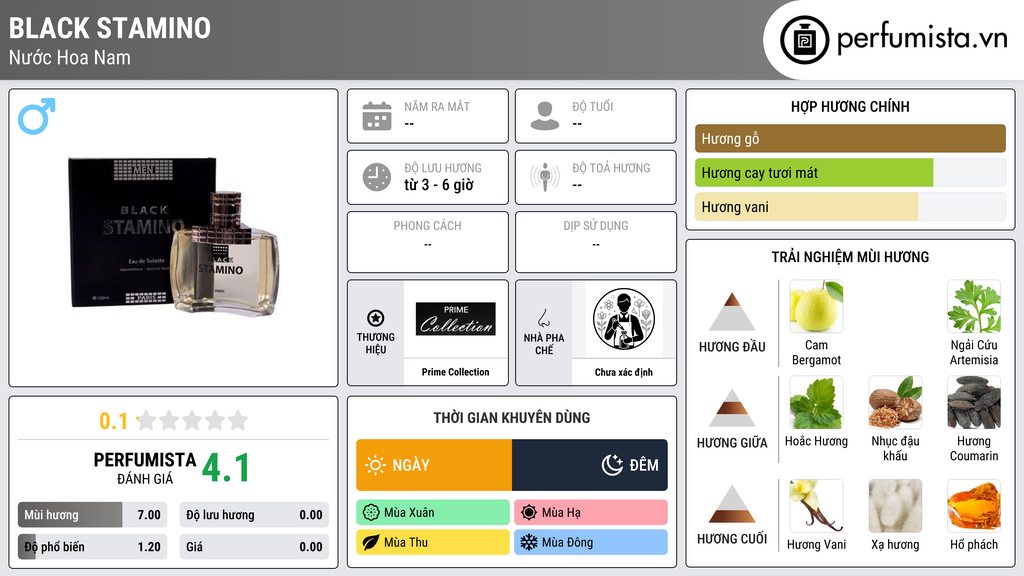Screen dimensions: 1024x576
Task: Select the Nhục đậu khấu note image
Action: 895,402
